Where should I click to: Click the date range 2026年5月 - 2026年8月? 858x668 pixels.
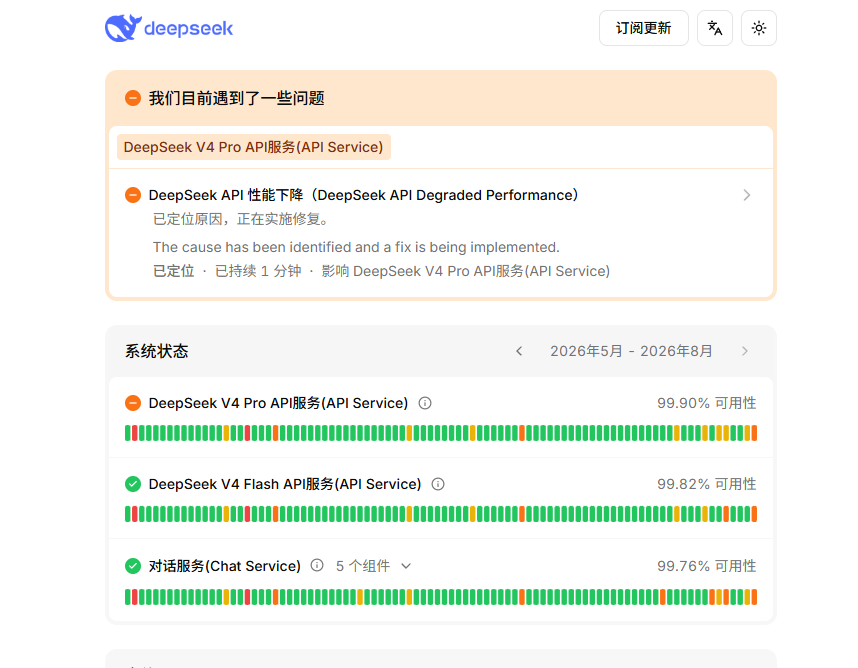point(631,351)
